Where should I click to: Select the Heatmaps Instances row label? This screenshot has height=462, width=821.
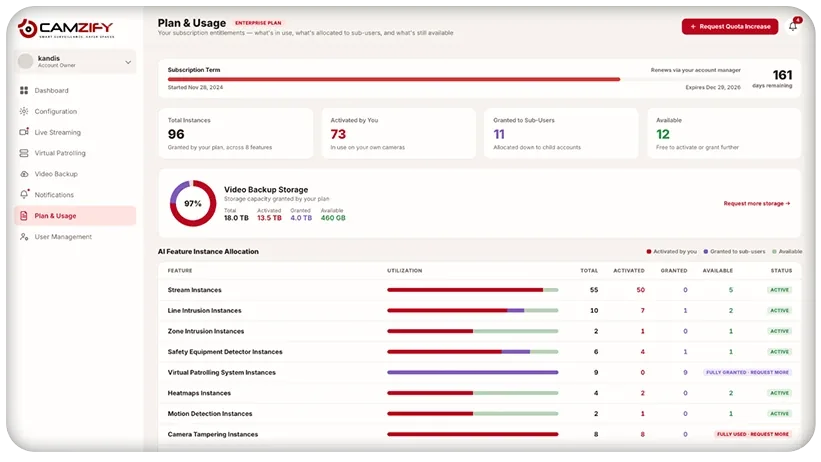coord(199,393)
